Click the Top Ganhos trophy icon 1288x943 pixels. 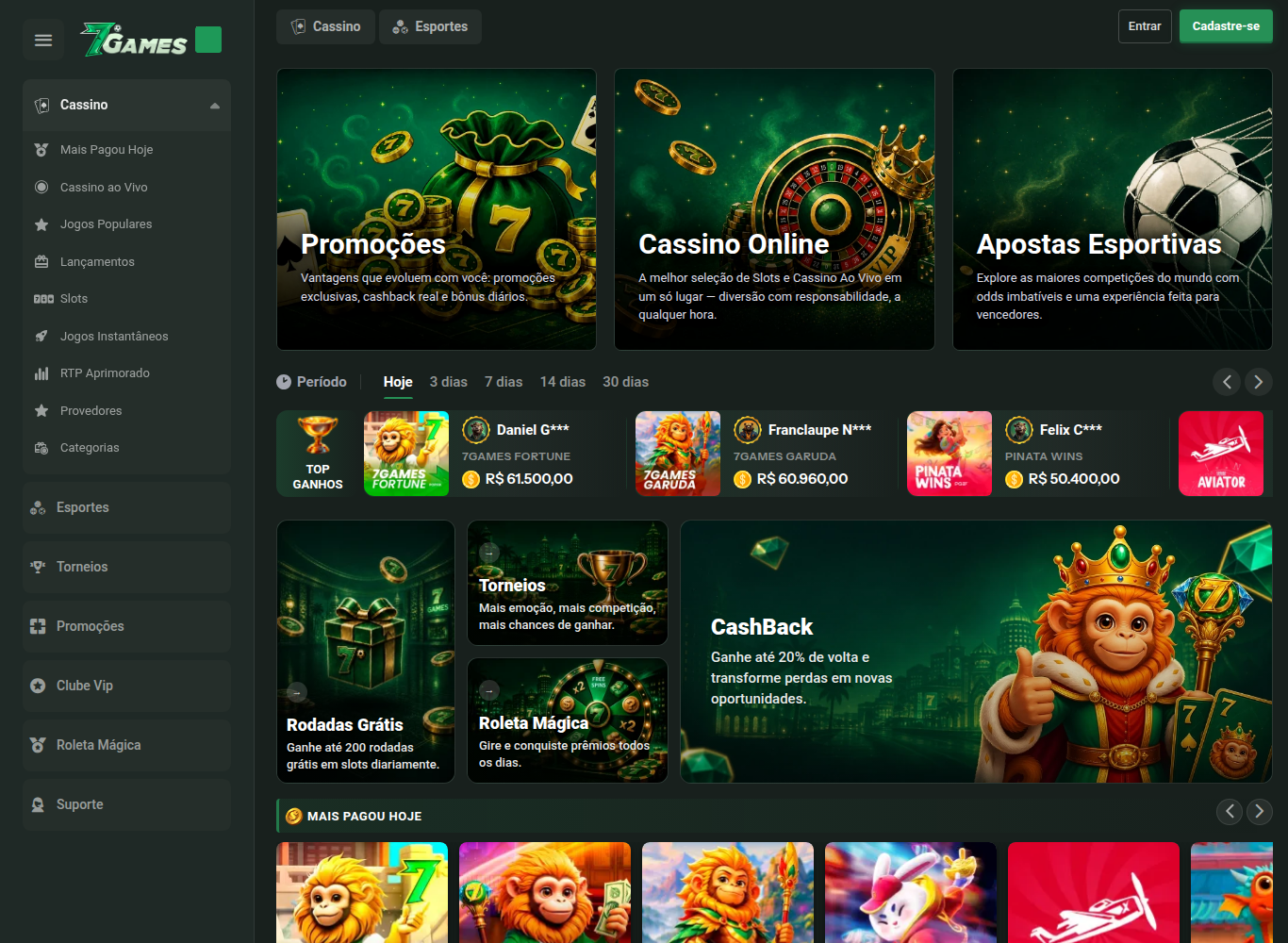point(318,435)
